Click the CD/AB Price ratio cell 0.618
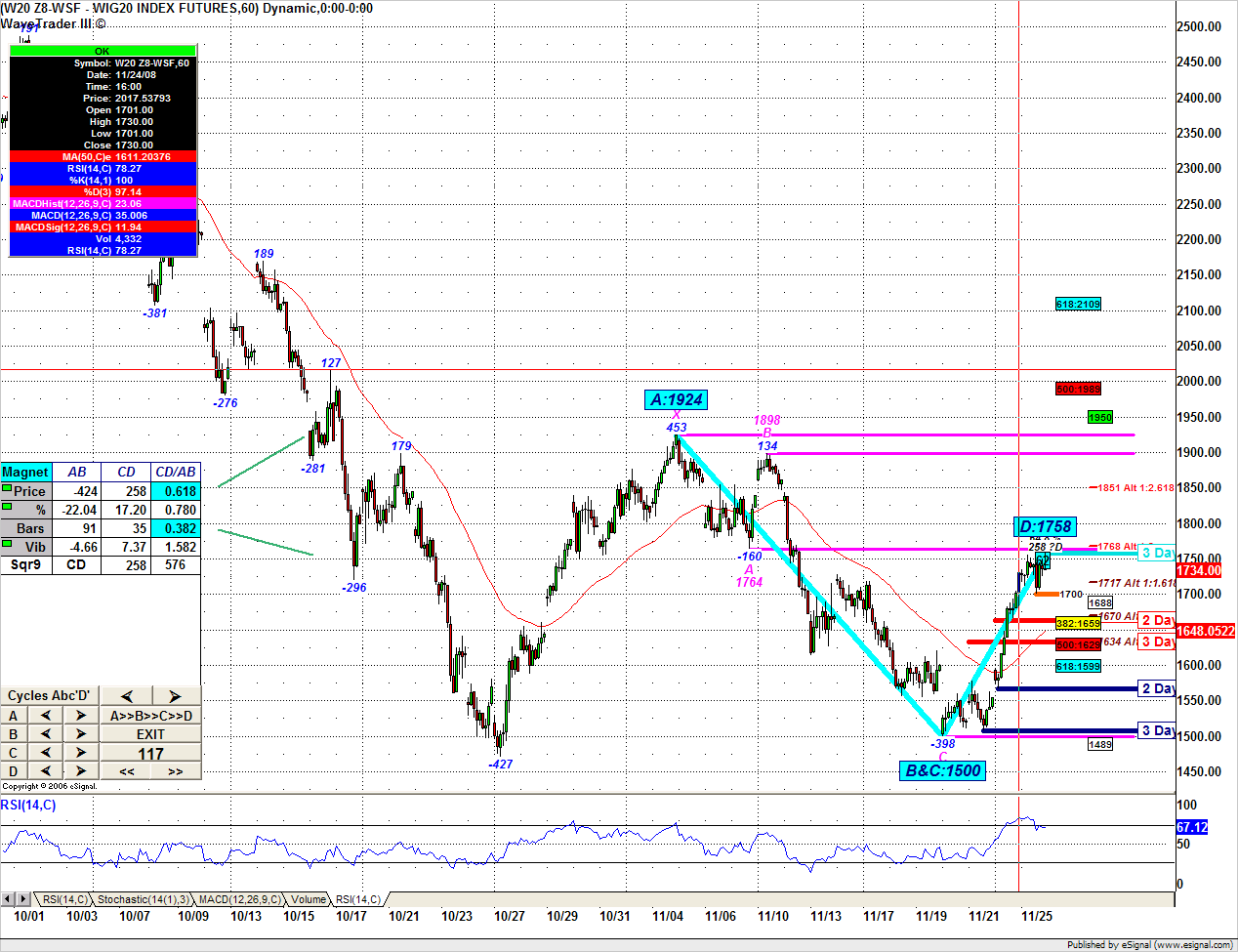1238x952 pixels. click(176, 491)
